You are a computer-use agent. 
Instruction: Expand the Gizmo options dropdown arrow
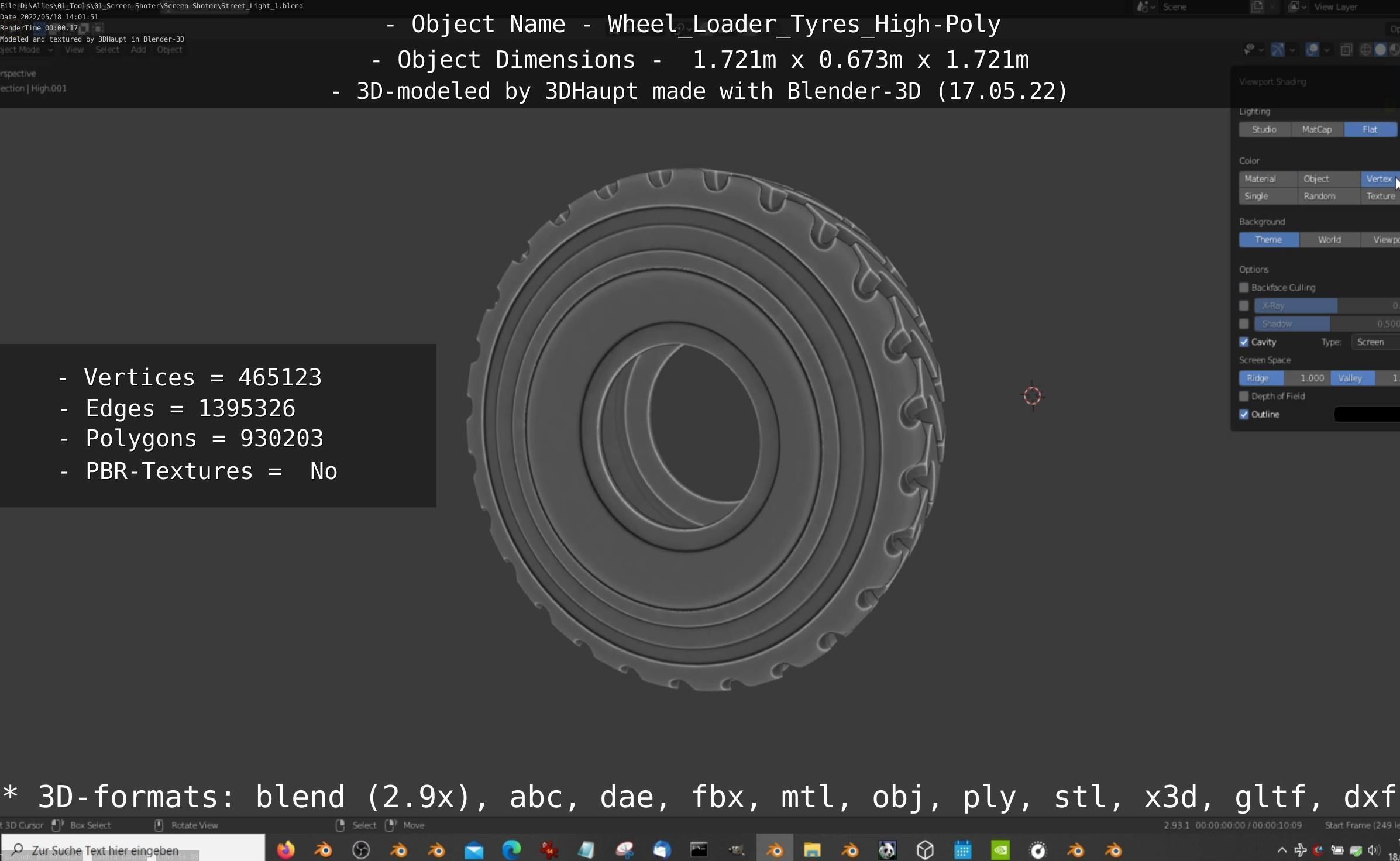pyautogui.click(x=1292, y=50)
